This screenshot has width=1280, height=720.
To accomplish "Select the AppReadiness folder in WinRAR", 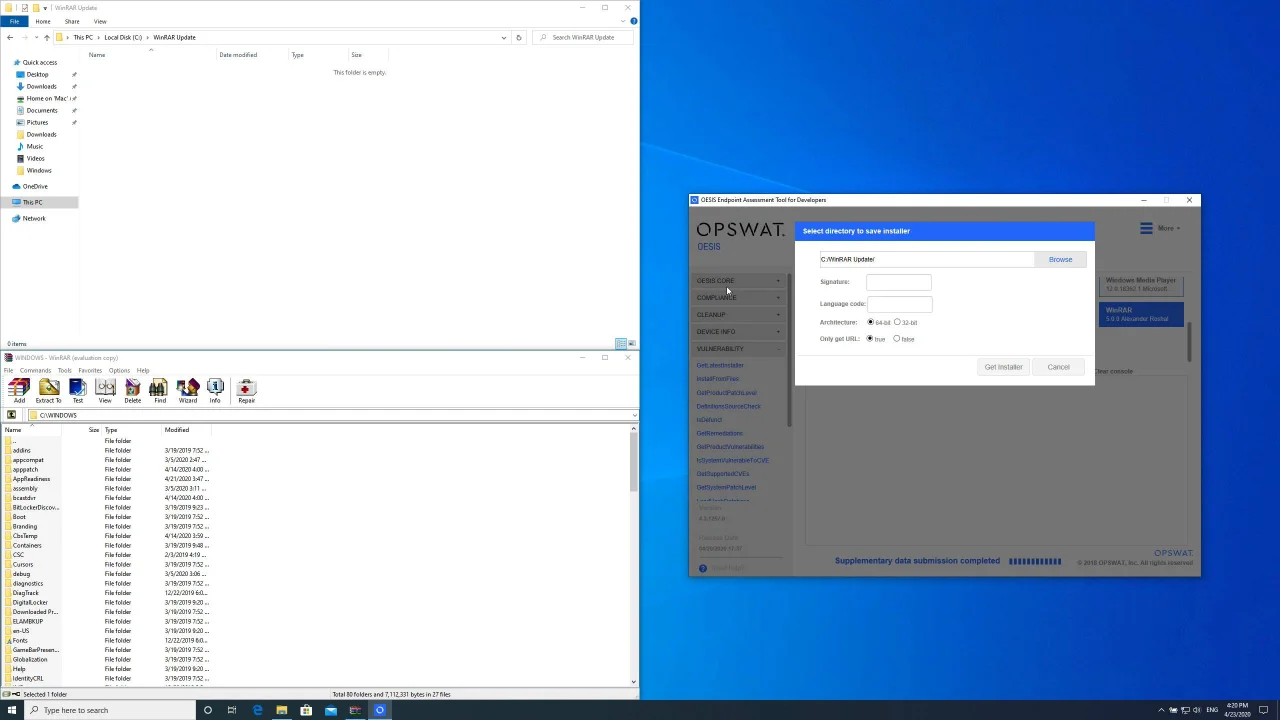I will (31, 479).
